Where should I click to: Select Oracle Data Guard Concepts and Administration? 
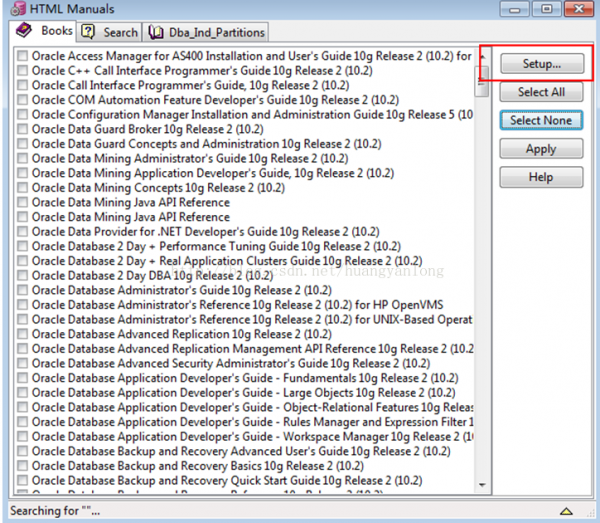(x=207, y=143)
